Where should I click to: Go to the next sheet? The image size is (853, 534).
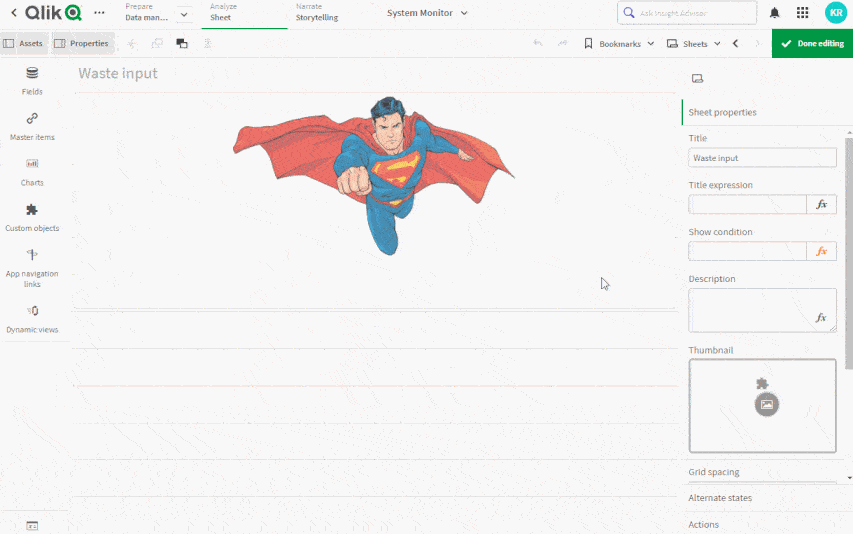coord(757,44)
